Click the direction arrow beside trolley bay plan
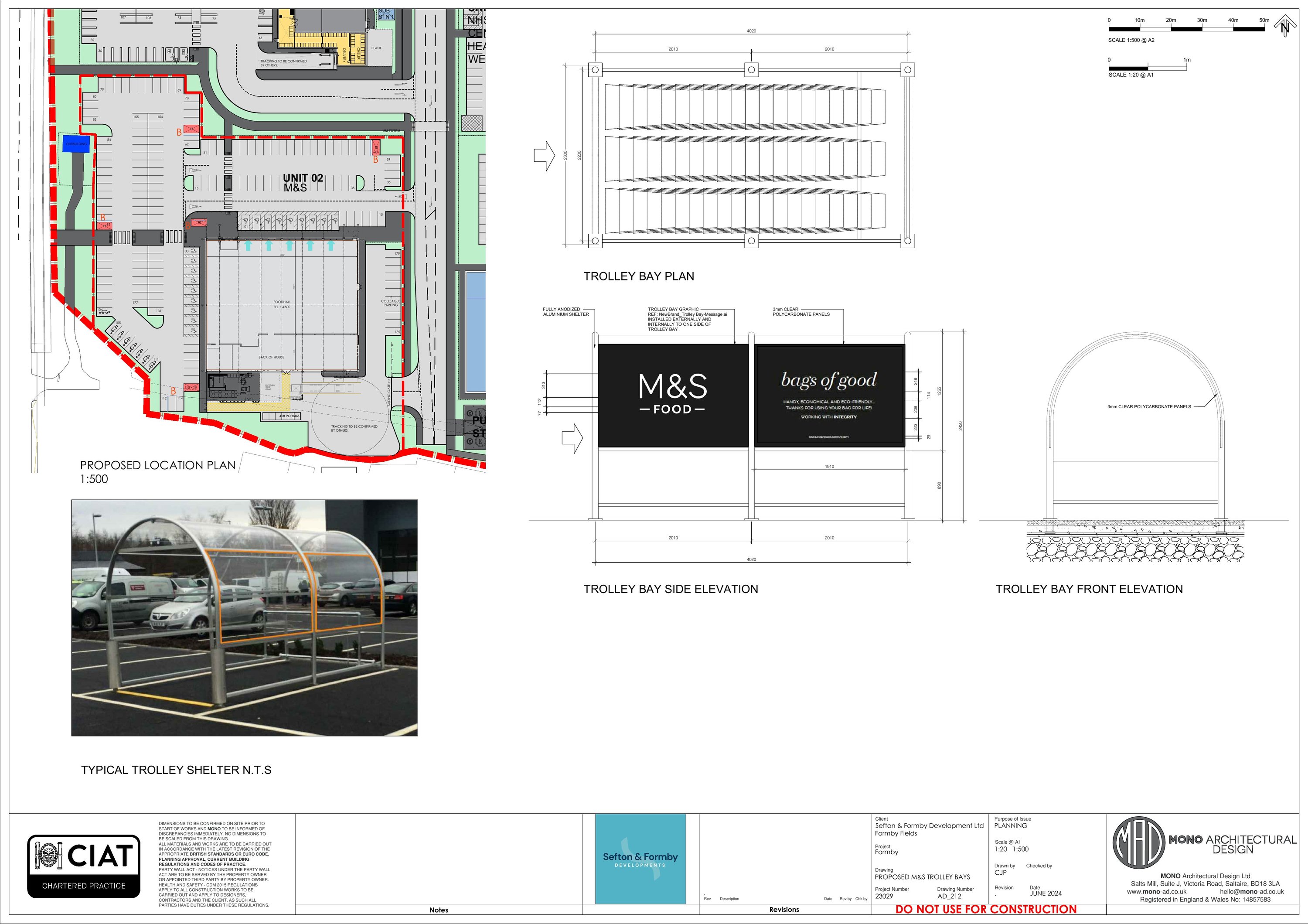 click(x=544, y=156)
